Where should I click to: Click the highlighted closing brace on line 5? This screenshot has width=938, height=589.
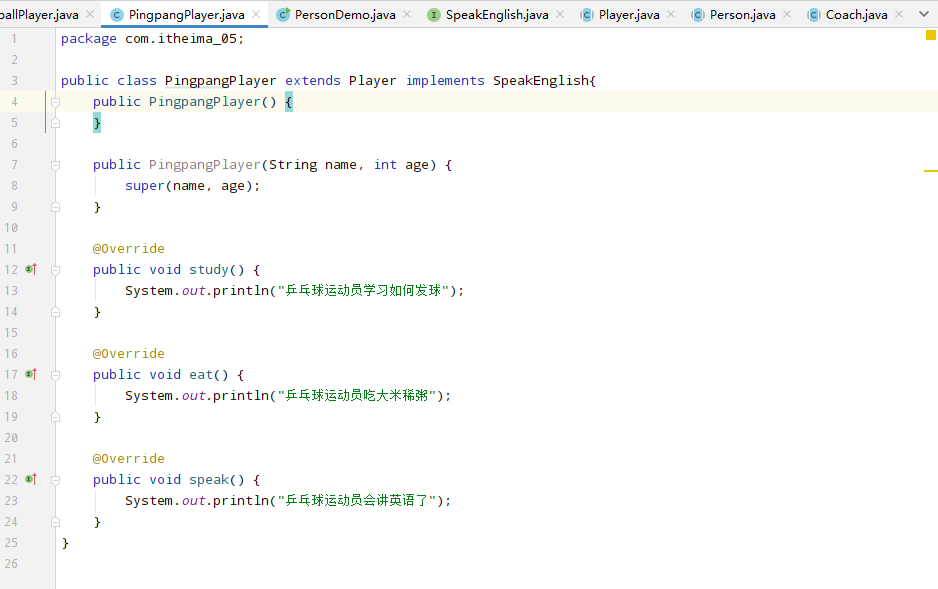(x=97, y=123)
